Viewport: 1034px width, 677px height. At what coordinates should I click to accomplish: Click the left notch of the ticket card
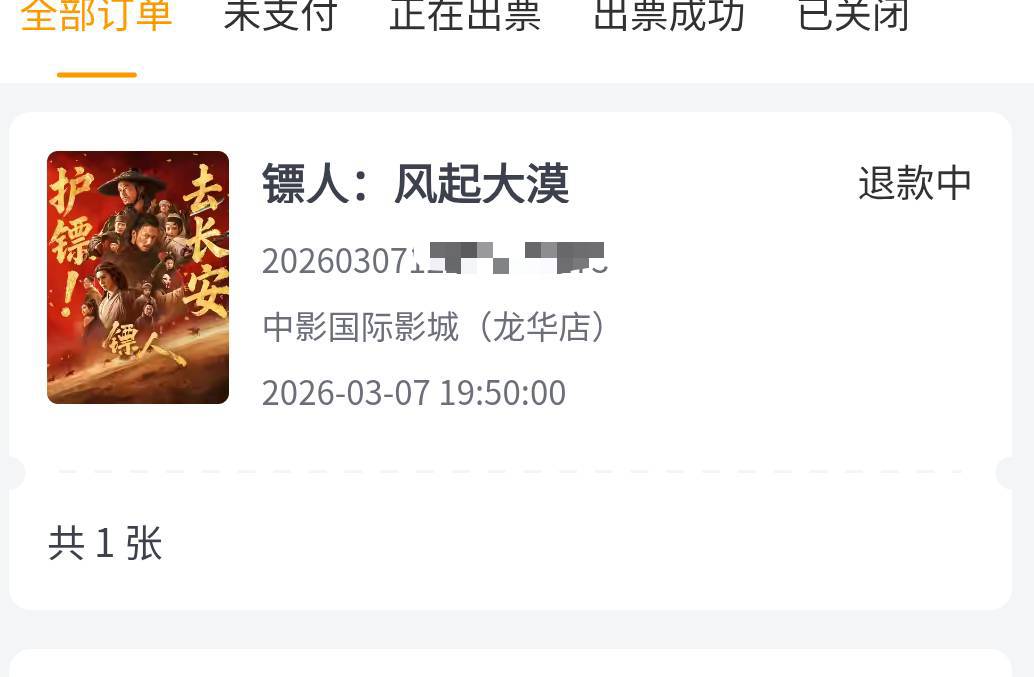tap(16, 472)
